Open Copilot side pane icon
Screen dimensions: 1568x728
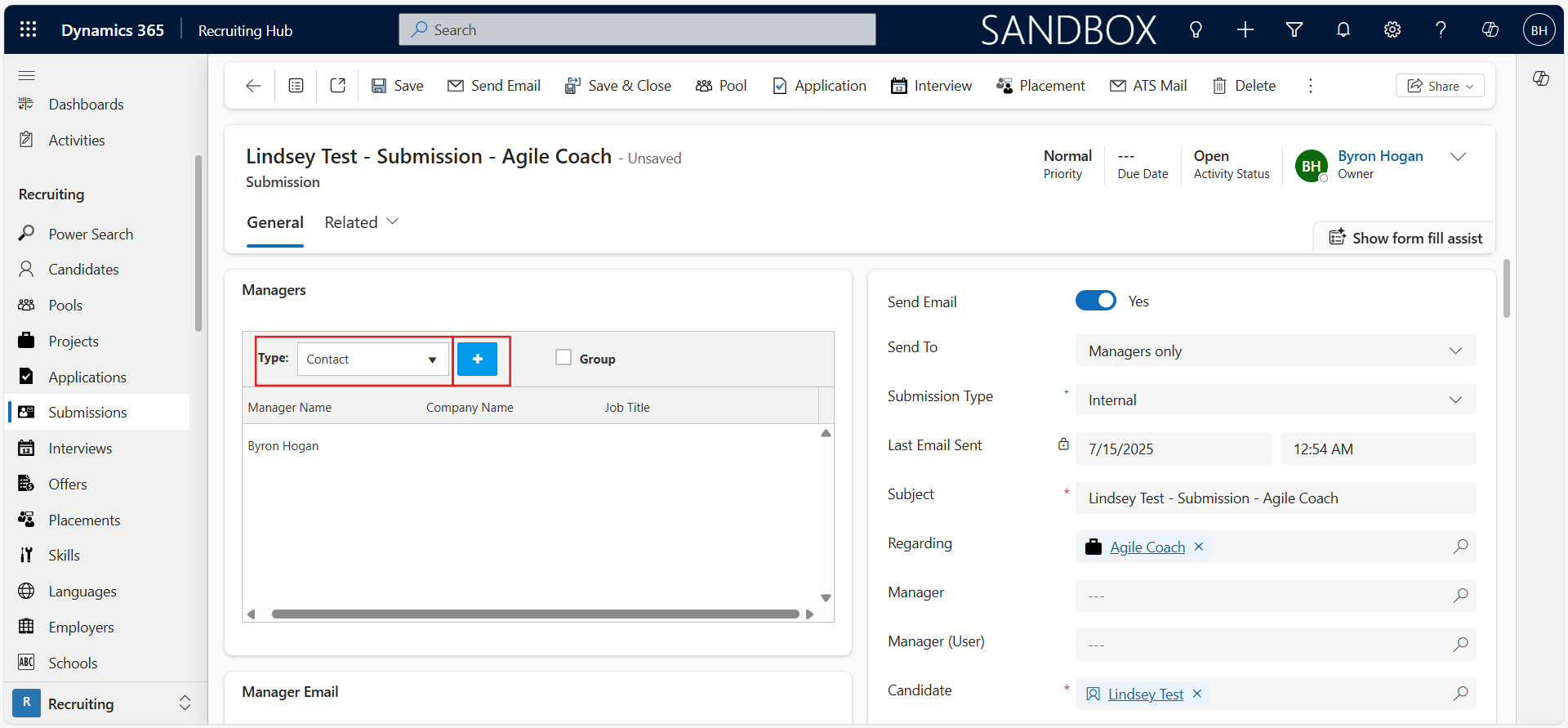point(1541,78)
